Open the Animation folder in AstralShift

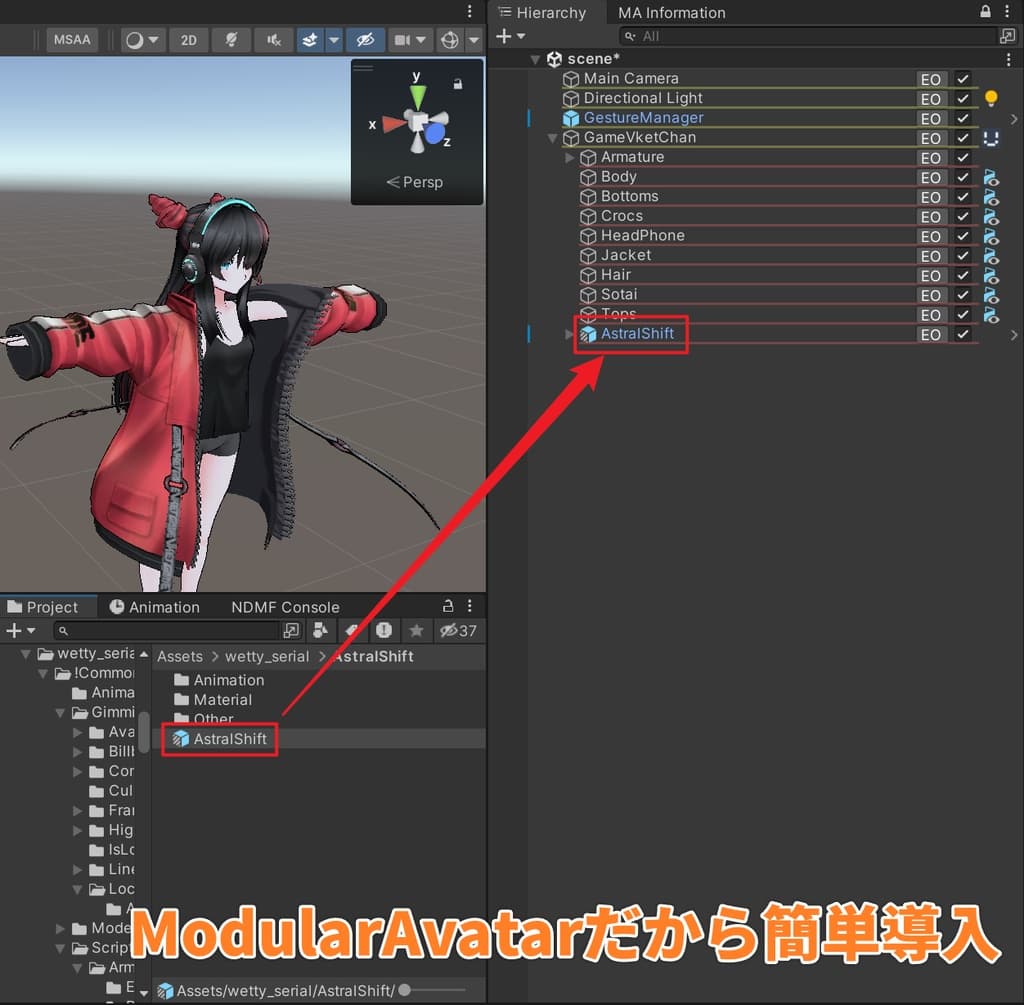(219, 680)
